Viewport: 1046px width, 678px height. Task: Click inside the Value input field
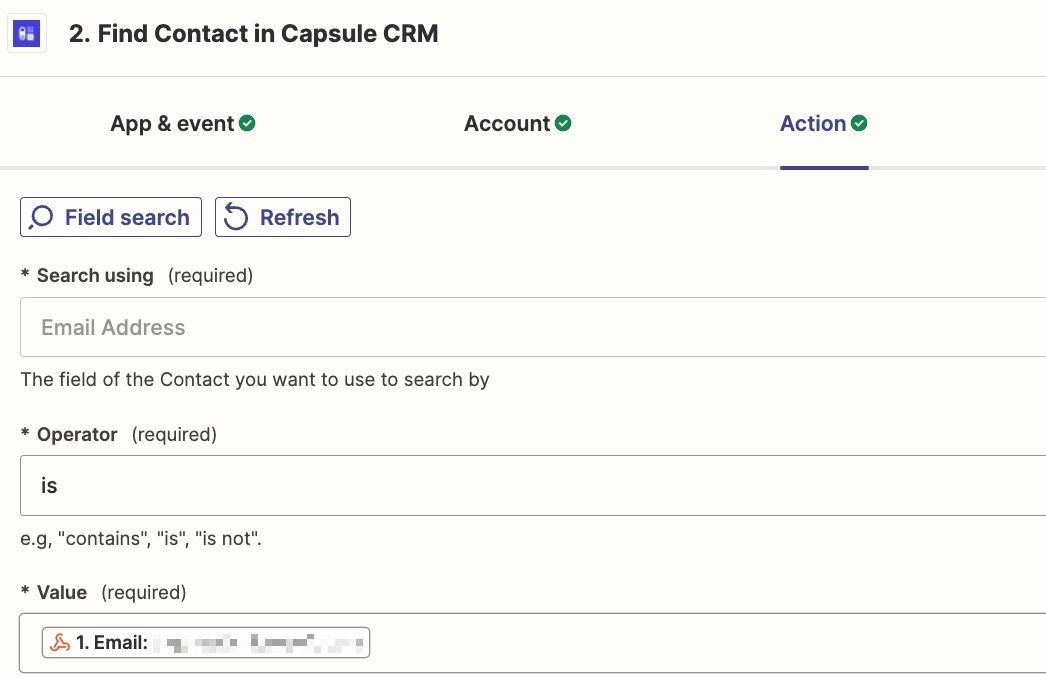533,643
